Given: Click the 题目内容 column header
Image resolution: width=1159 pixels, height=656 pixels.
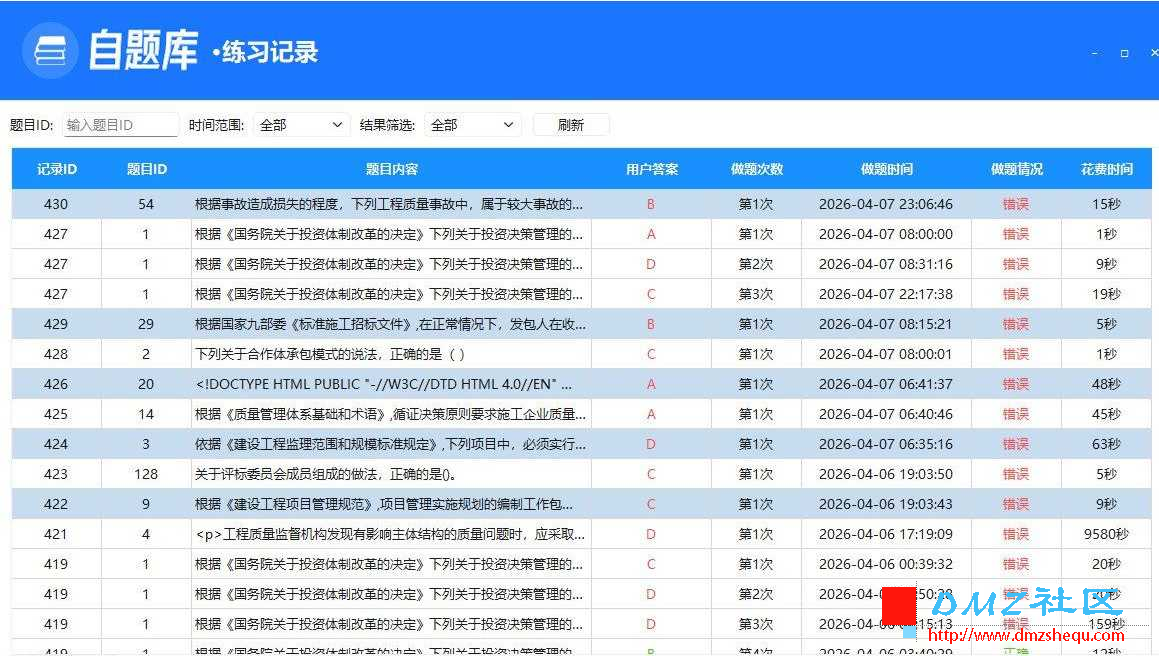Looking at the screenshot, I should [x=392, y=169].
